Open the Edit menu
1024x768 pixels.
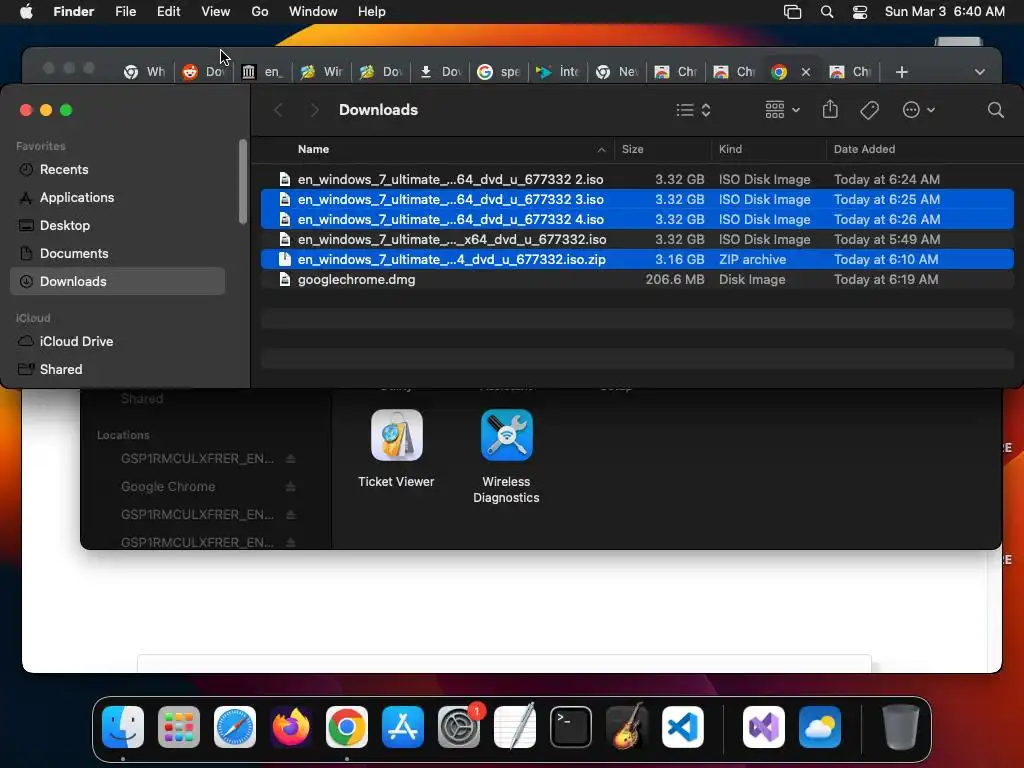168,12
